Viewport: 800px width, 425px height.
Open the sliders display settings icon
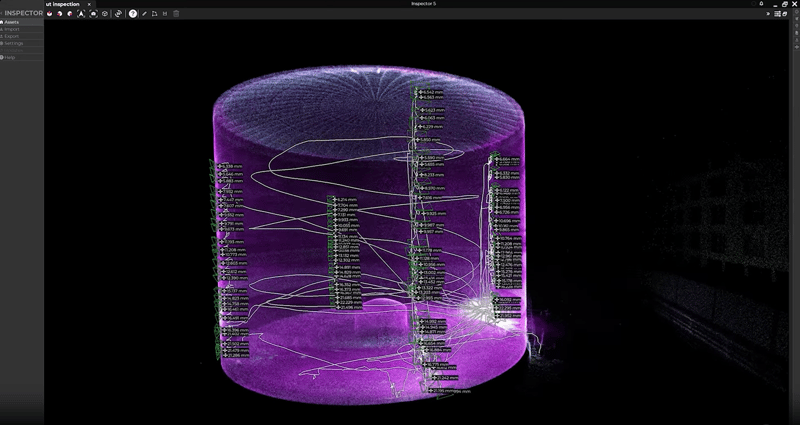(x=778, y=14)
